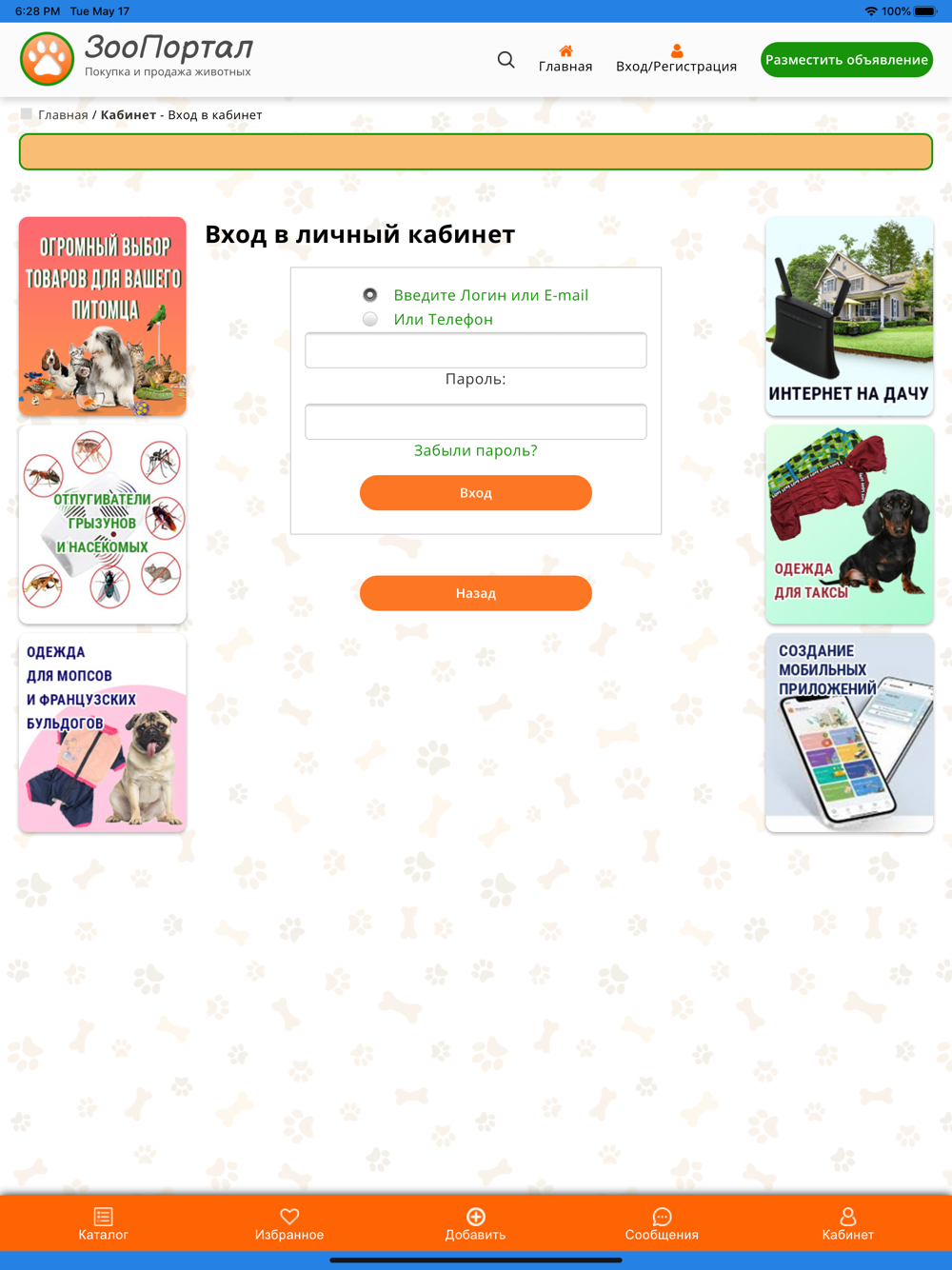Click the orange Вход button
Screen dimensions: 952x1270
[x=476, y=493]
